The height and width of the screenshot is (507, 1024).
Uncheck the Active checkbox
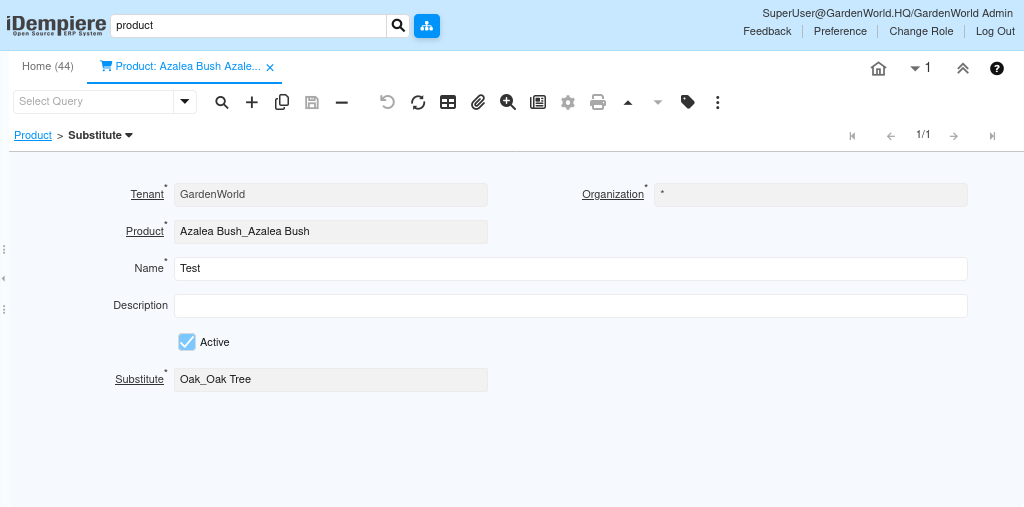[187, 342]
